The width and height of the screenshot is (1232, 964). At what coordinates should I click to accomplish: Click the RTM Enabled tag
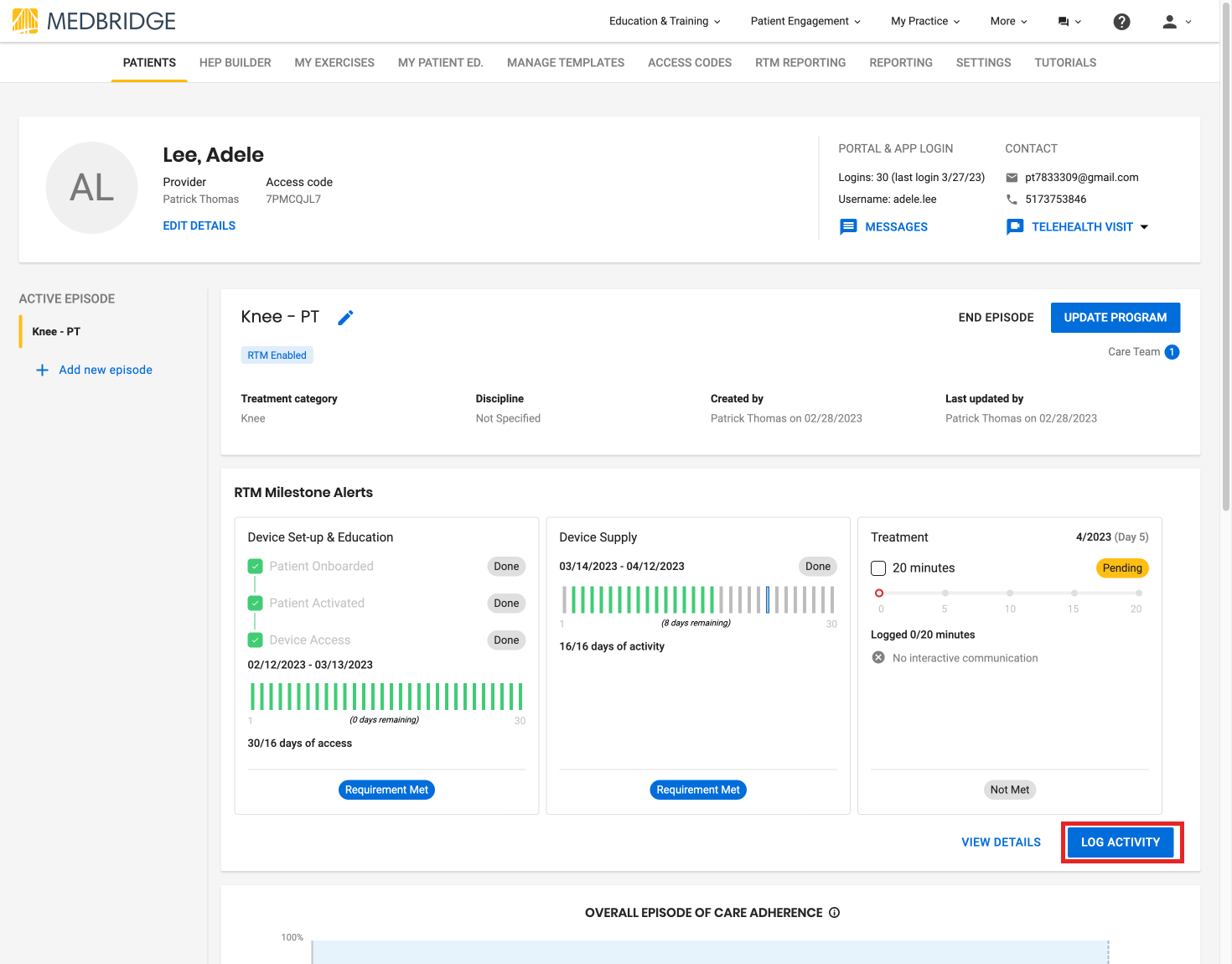(x=277, y=355)
